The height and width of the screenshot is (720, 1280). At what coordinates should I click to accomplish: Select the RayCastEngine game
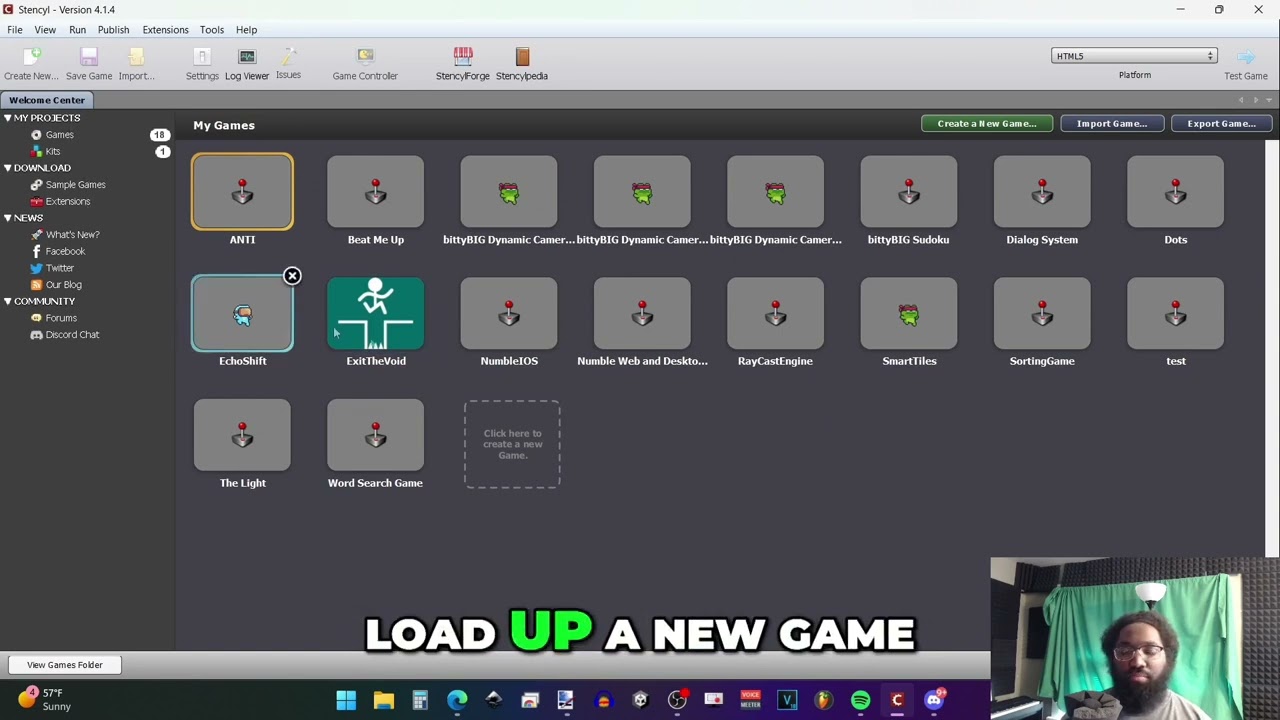(x=775, y=314)
